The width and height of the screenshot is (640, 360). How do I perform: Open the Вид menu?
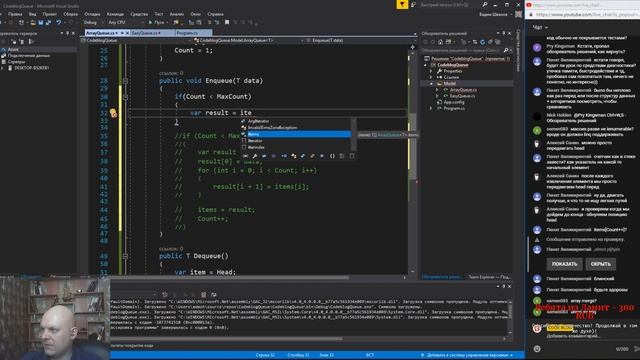coord(32,14)
